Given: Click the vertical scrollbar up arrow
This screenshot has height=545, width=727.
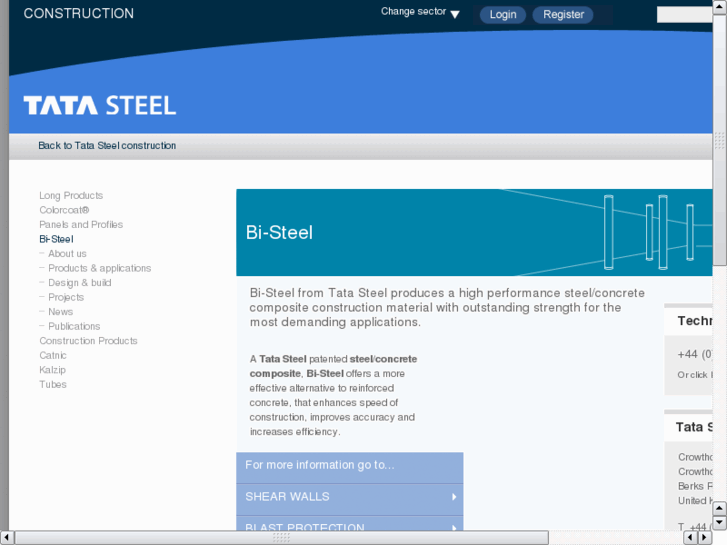Looking at the screenshot, I should coord(720,7).
